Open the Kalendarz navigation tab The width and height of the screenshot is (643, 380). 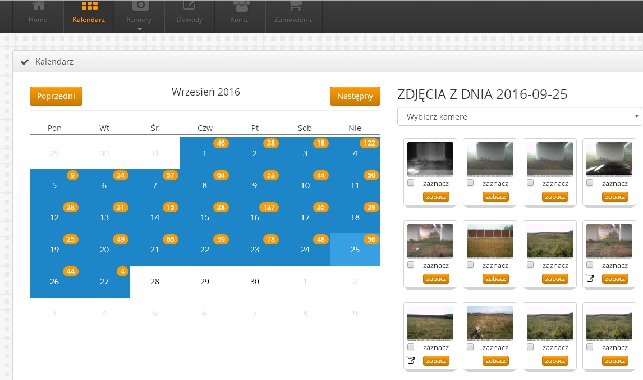(x=89, y=16)
